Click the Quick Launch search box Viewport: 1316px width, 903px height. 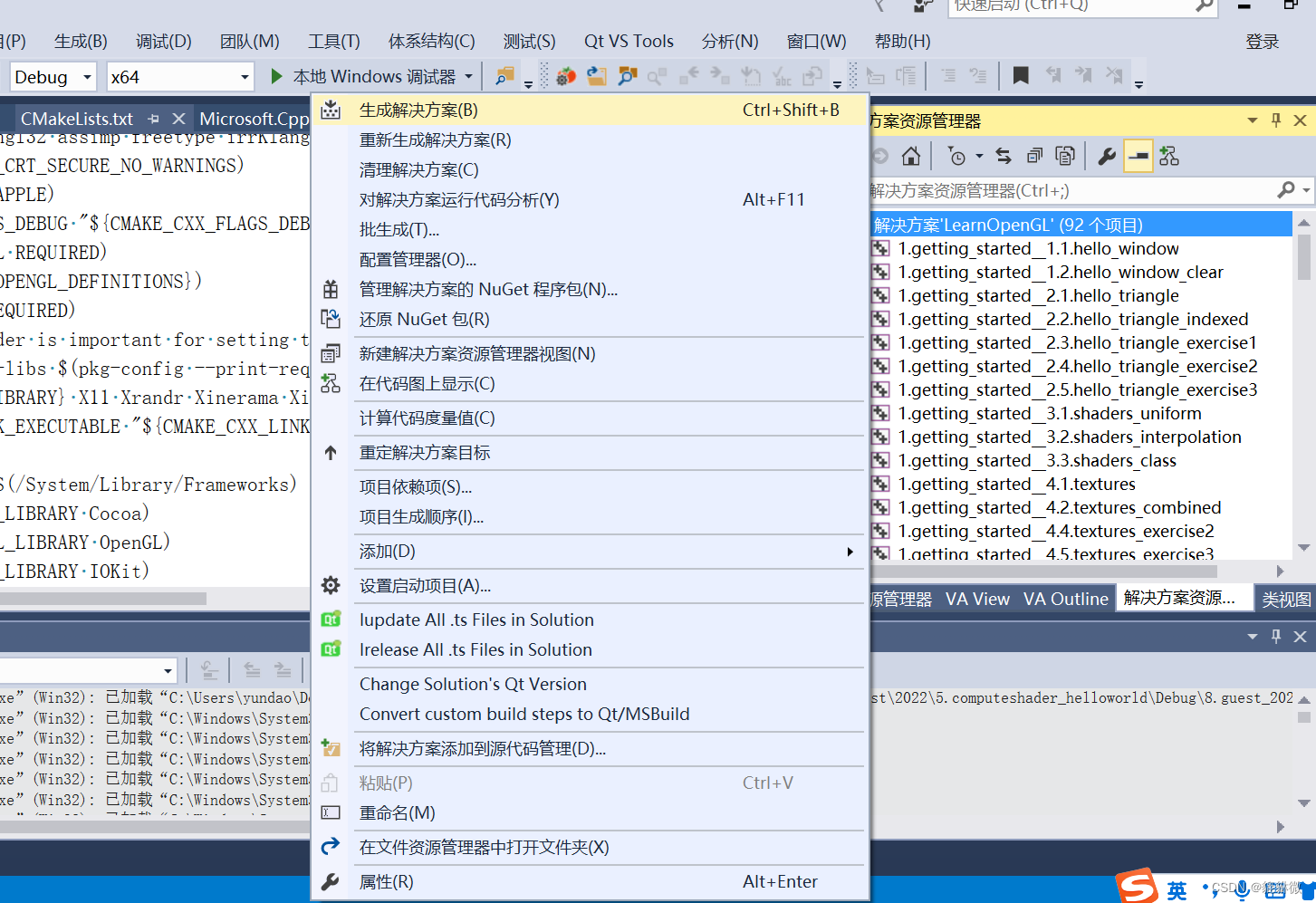1082,5
